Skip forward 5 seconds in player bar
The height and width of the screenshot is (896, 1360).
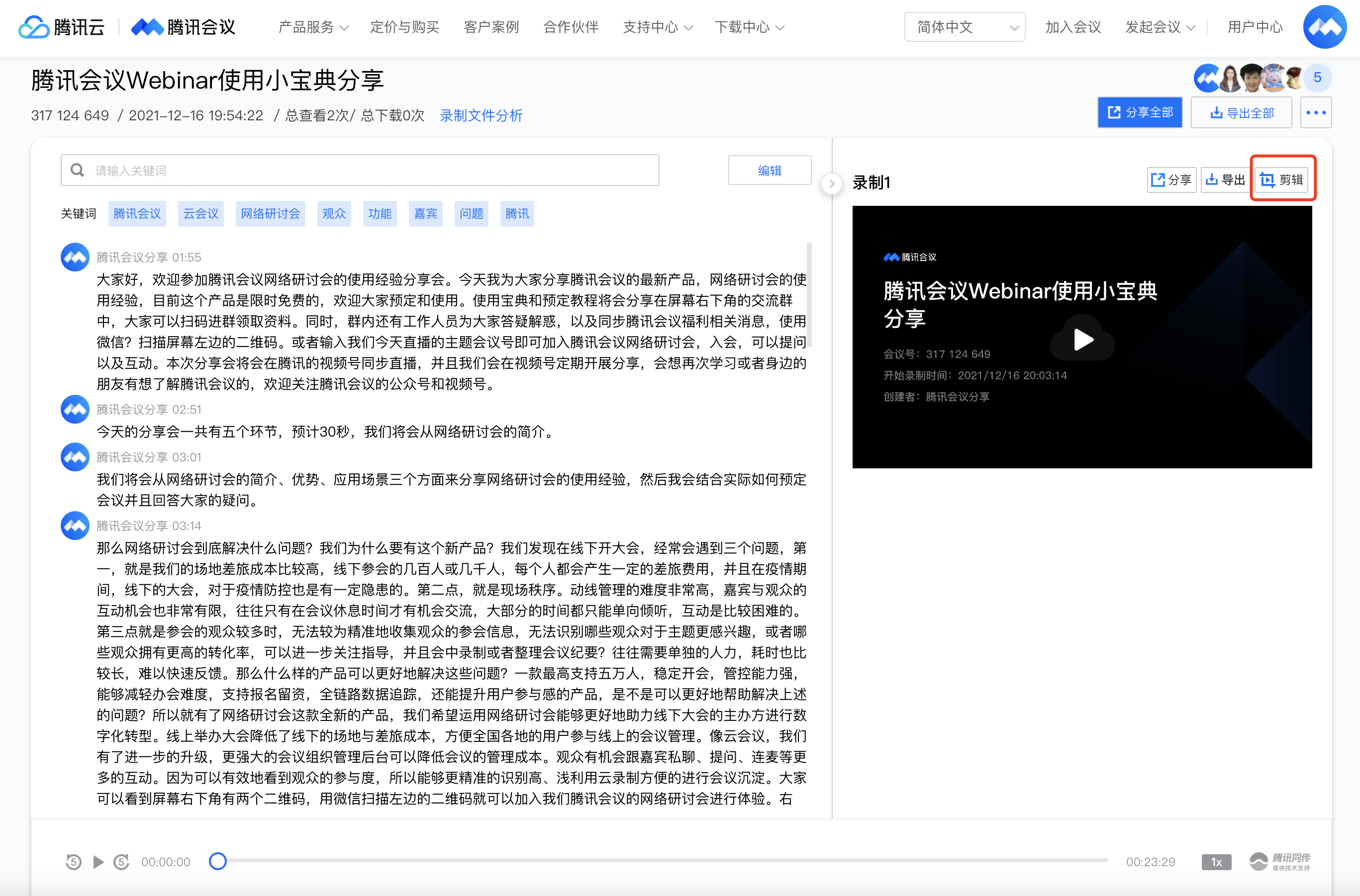(121, 862)
